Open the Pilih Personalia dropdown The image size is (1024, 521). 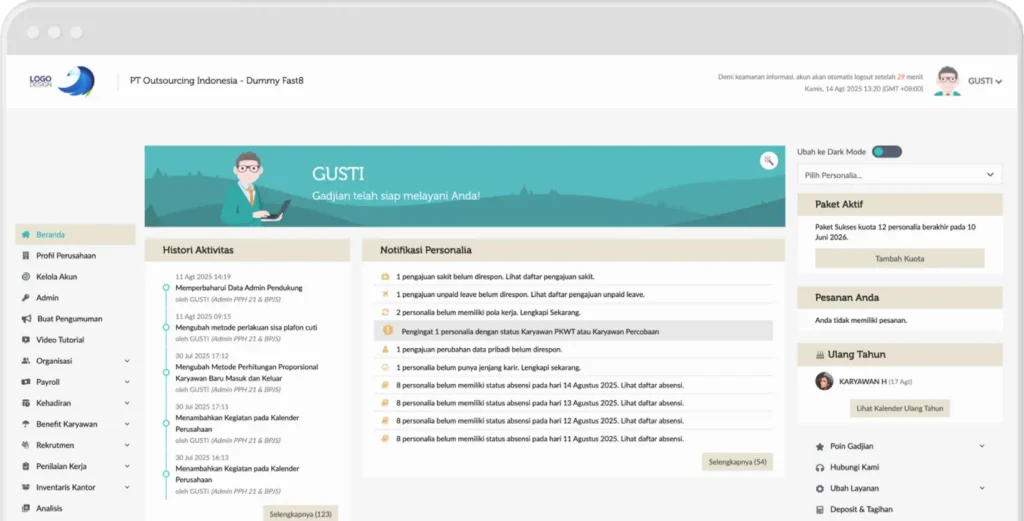point(899,175)
